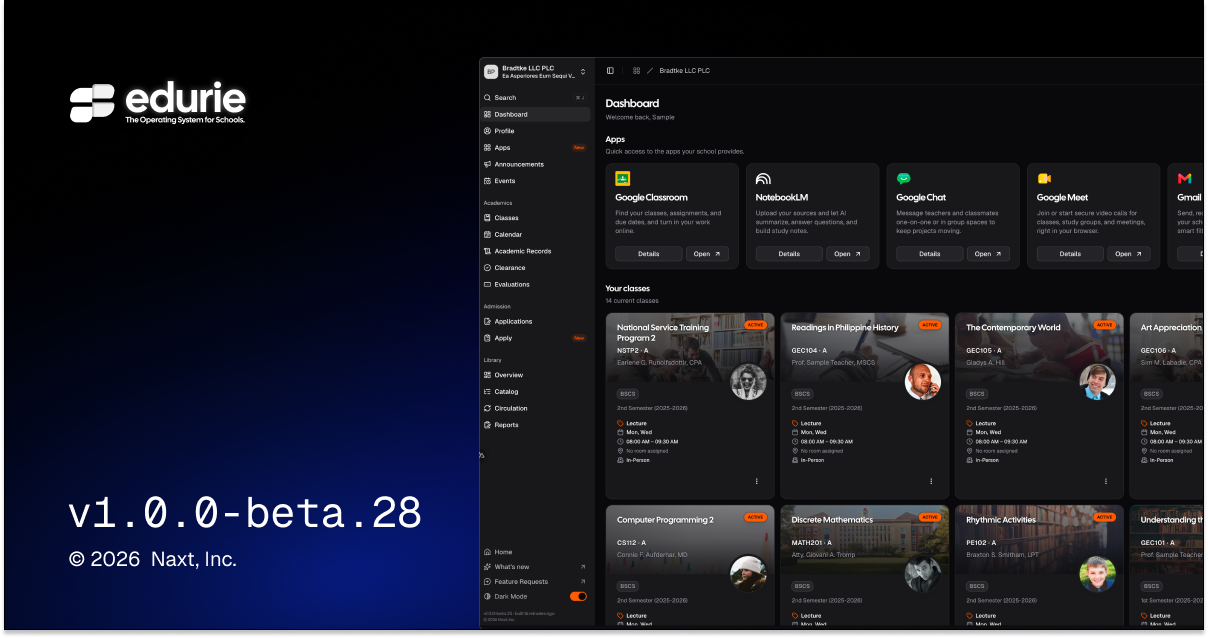Screen dimensions: 1208x638
Task: Open the Discrete Mathematics class title
Action: click(x=832, y=520)
